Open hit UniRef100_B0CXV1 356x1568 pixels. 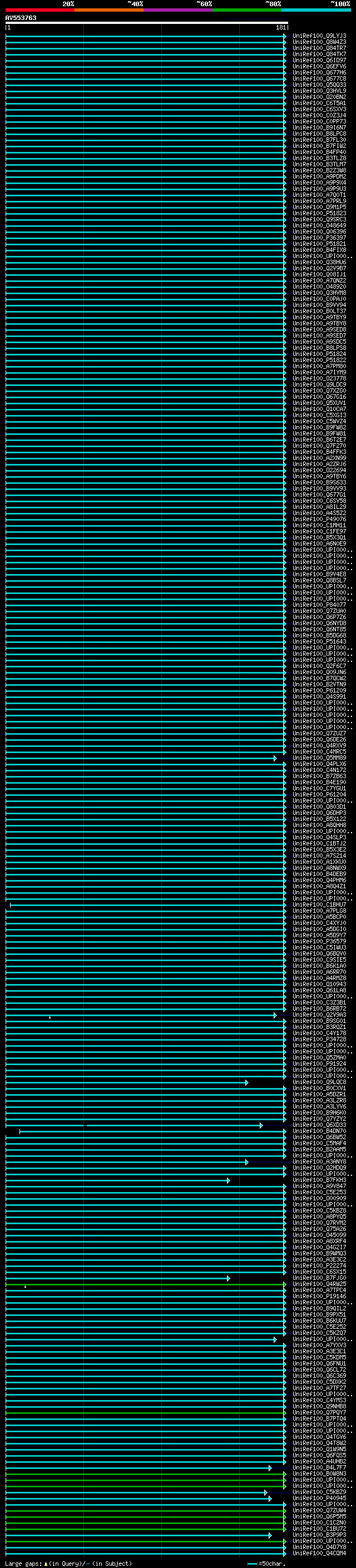[319, 1089]
